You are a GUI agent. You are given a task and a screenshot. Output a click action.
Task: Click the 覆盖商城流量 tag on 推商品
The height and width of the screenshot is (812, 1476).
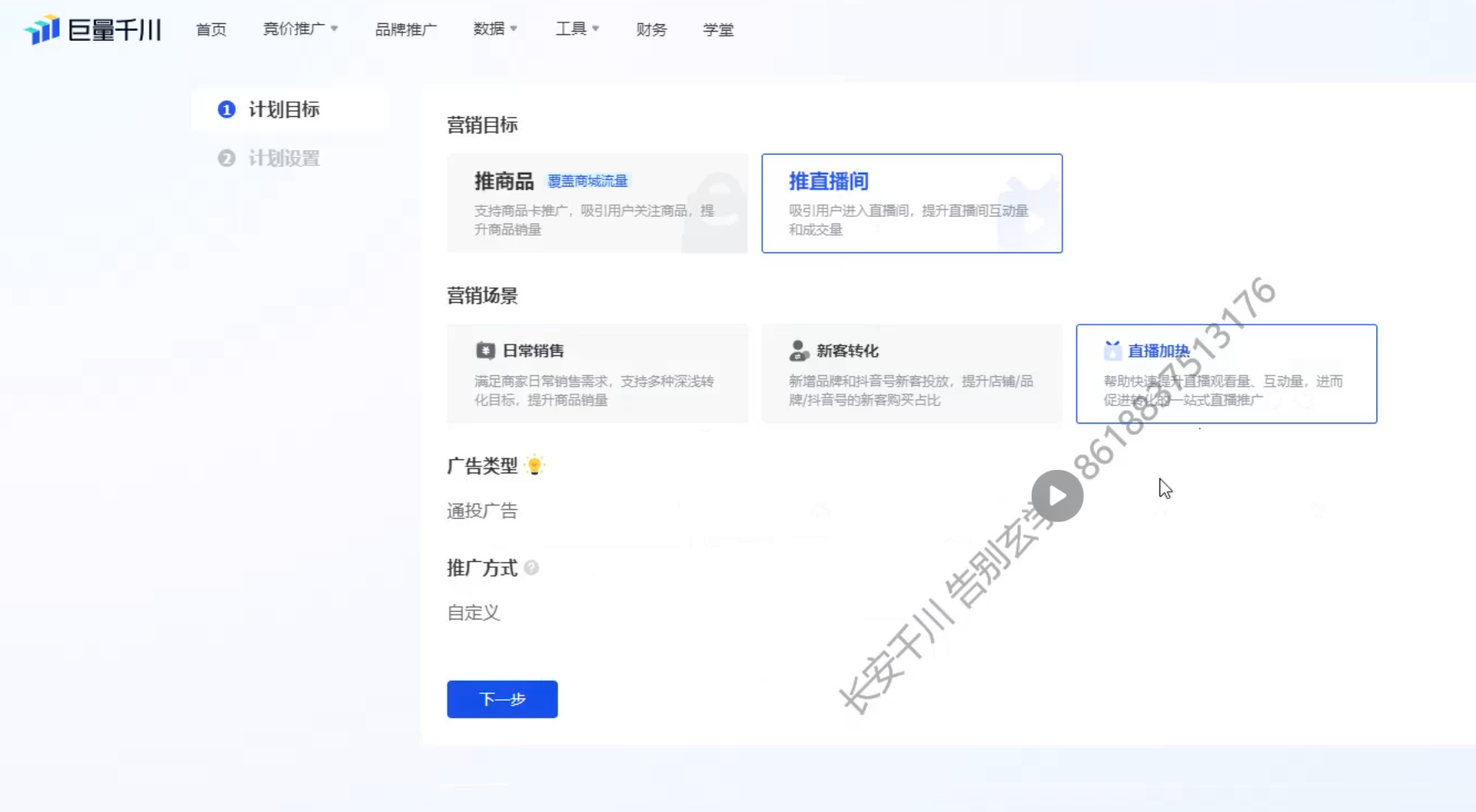[587, 181]
